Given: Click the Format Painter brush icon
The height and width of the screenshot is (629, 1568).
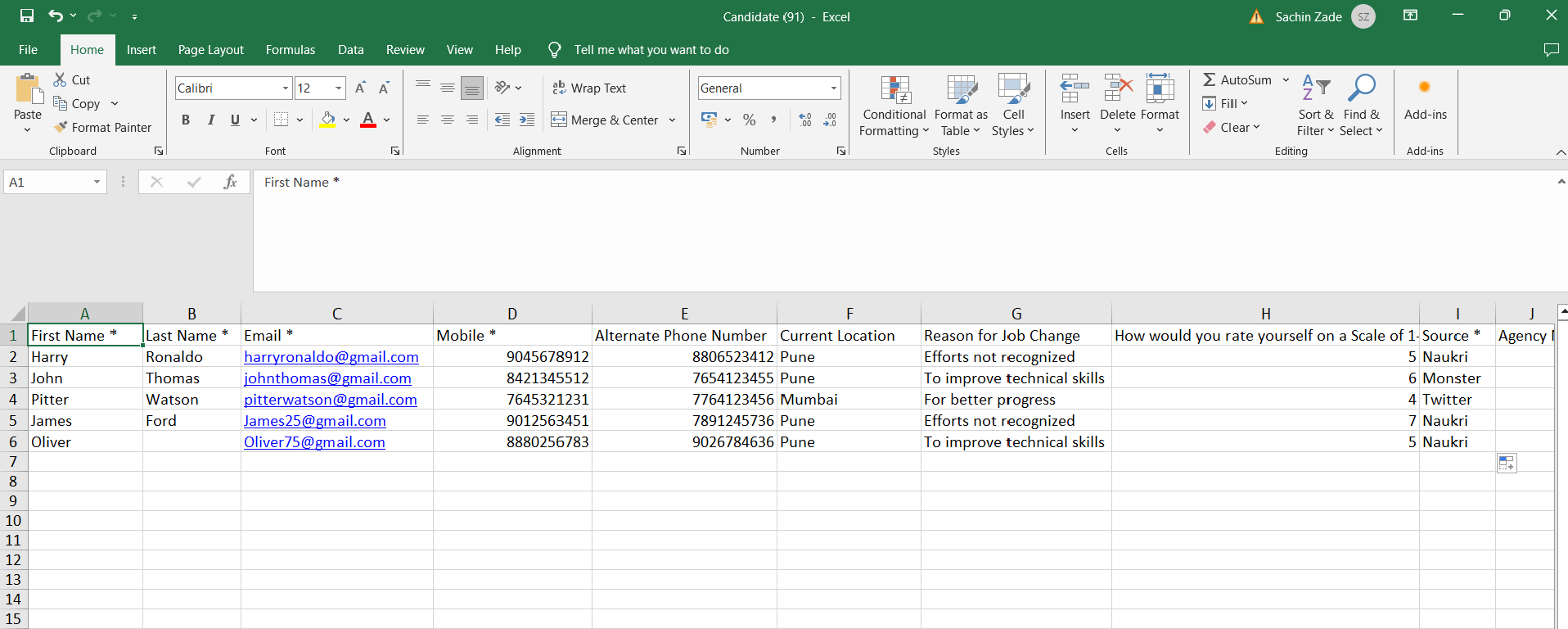Looking at the screenshot, I should [x=61, y=127].
